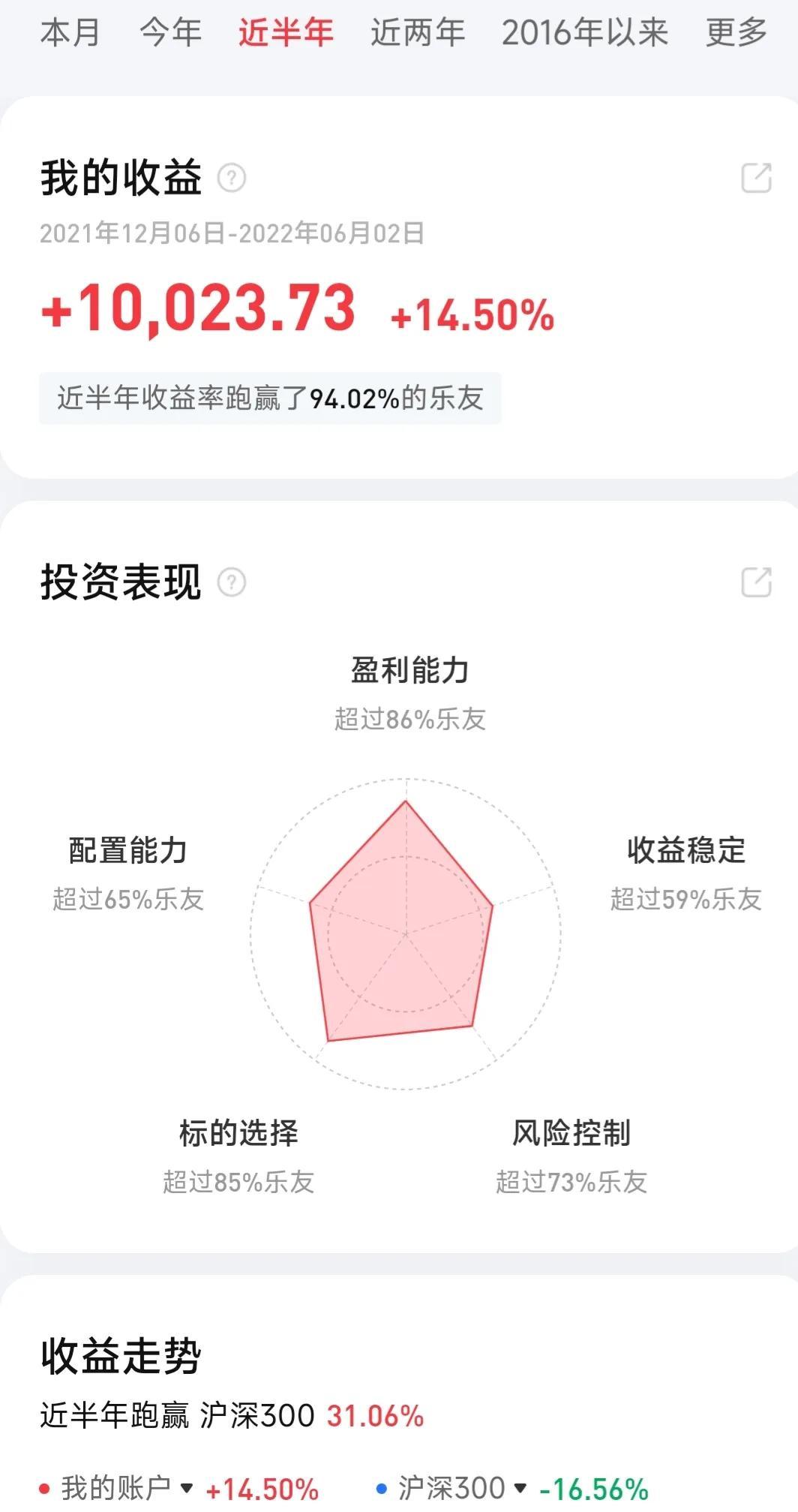The image size is (798, 1512).
Task: Tap help icon beside 我的收益
Action: coord(232,179)
